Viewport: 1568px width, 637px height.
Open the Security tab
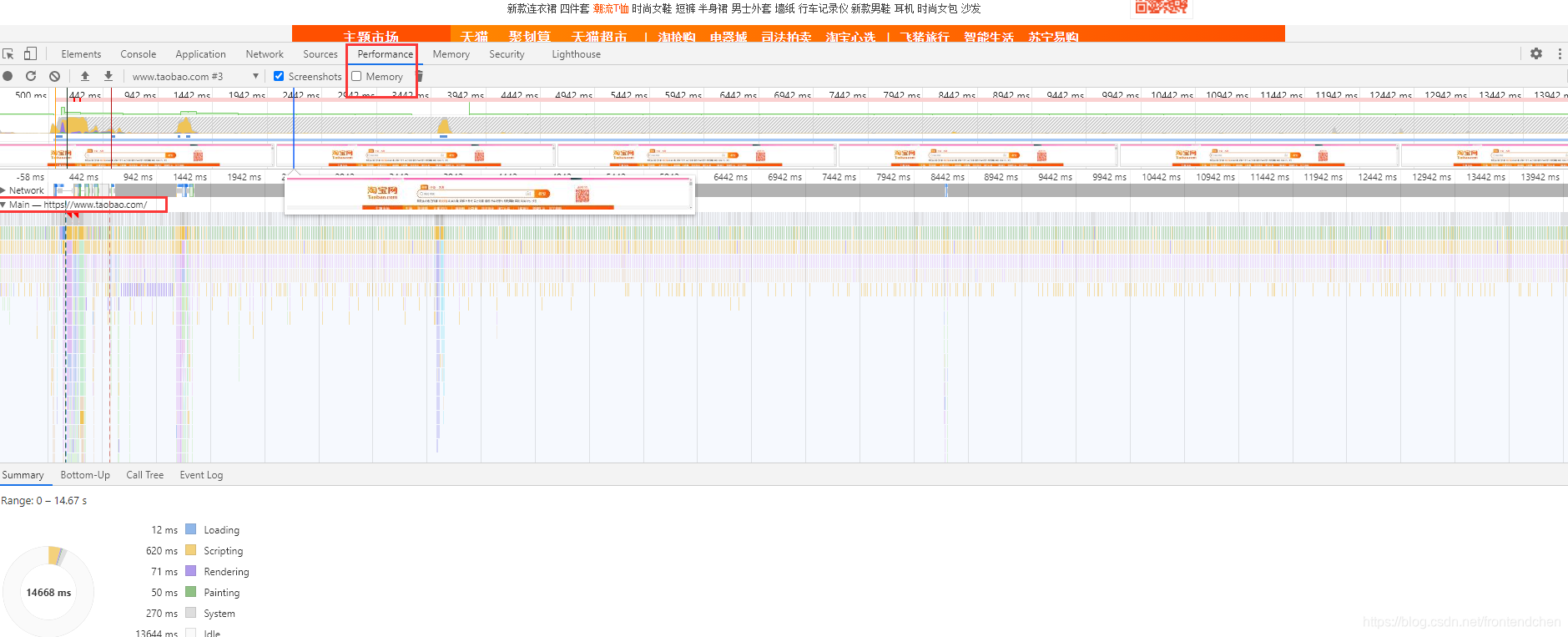click(507, 54)
